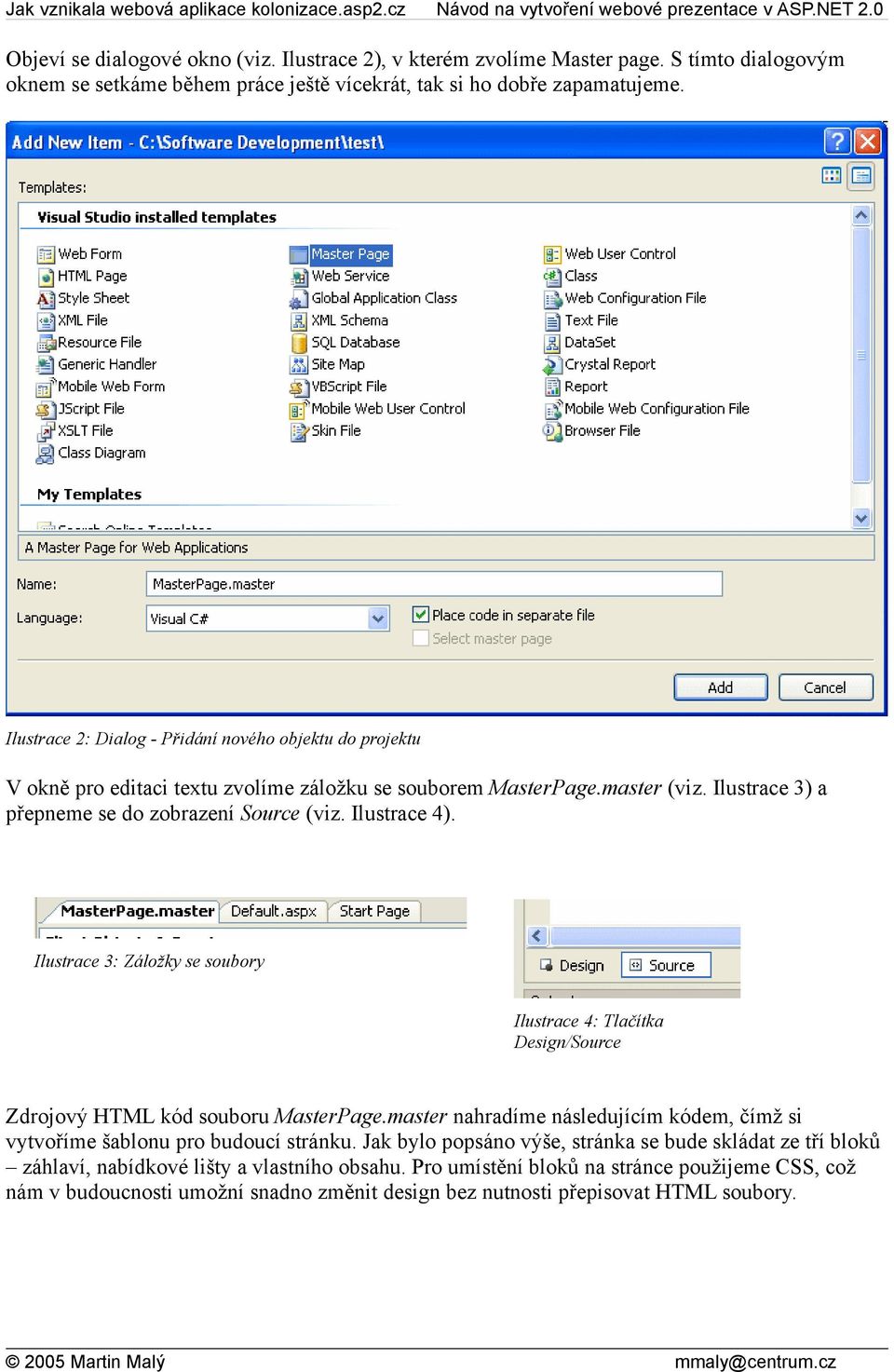Switch to Design view button
This screenshot has height=1372, width=894.
tap(572, 966)
